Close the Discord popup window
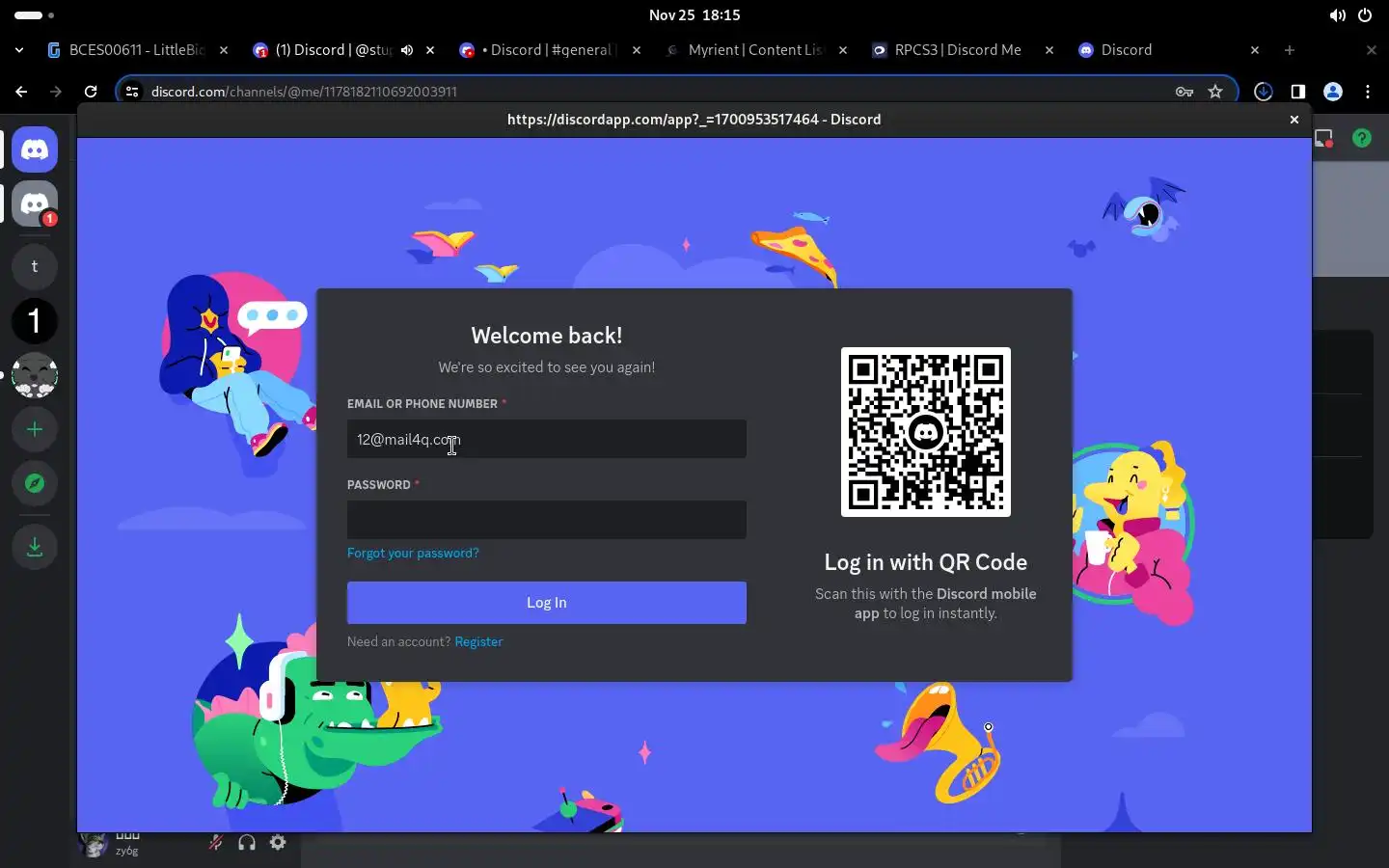Viewport: 1389px width, 868px height. 1294,120
